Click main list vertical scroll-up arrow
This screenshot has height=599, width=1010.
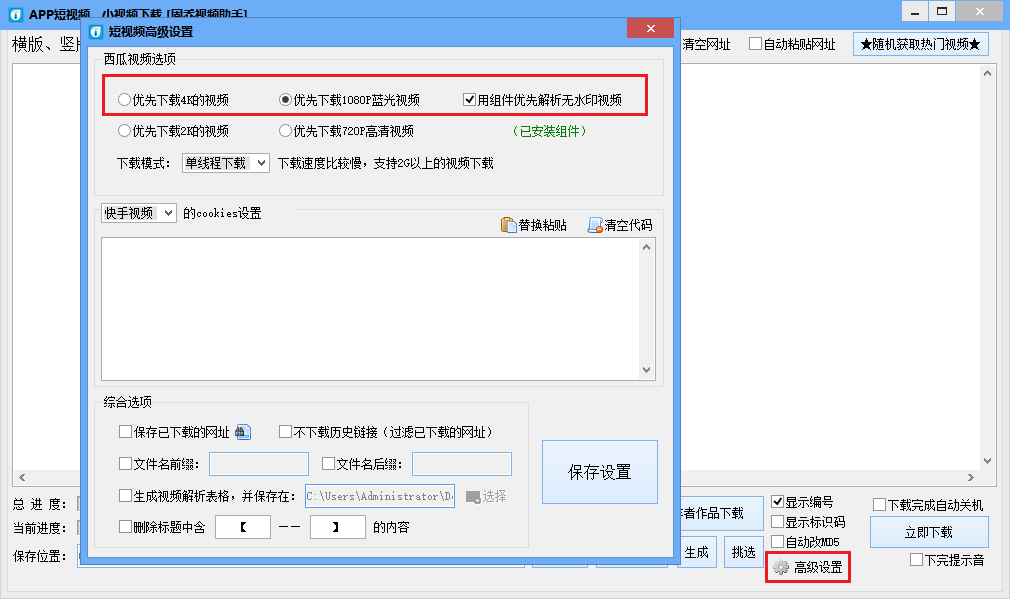(987, 73)
